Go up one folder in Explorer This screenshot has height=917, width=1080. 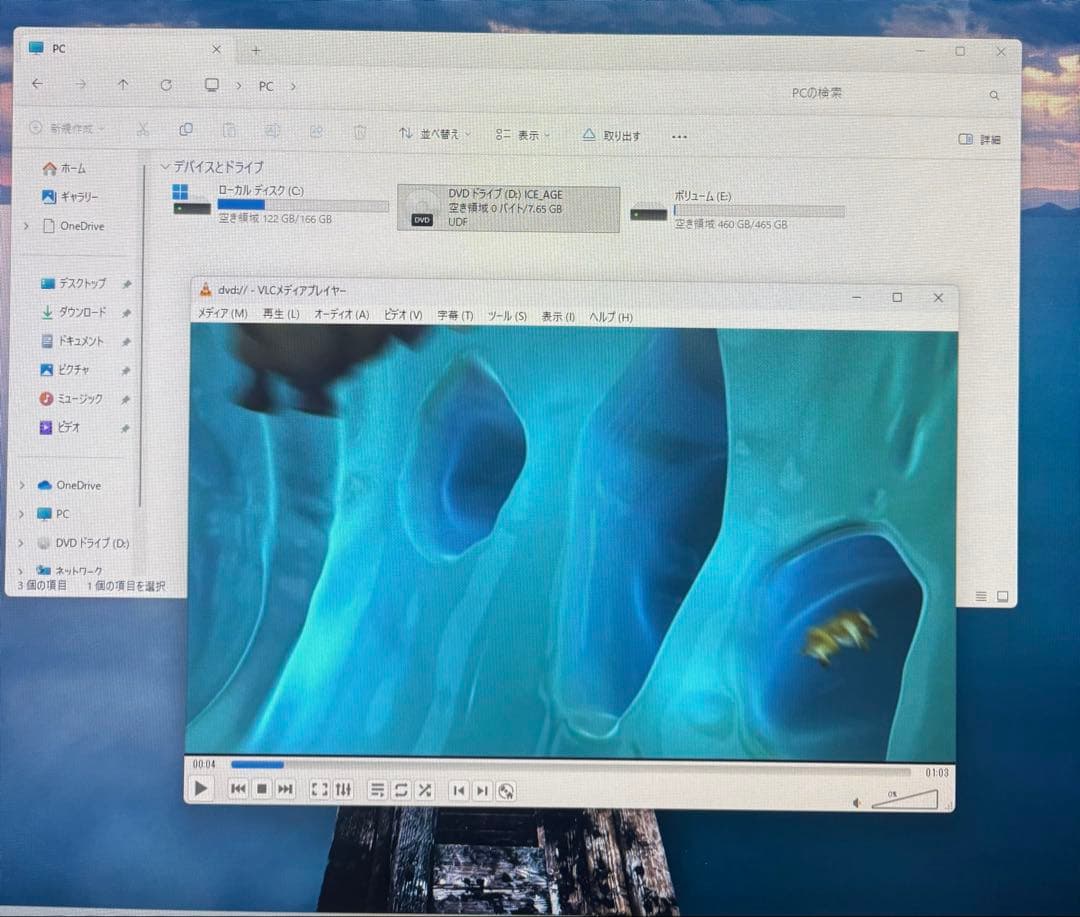tap(123, 85)
